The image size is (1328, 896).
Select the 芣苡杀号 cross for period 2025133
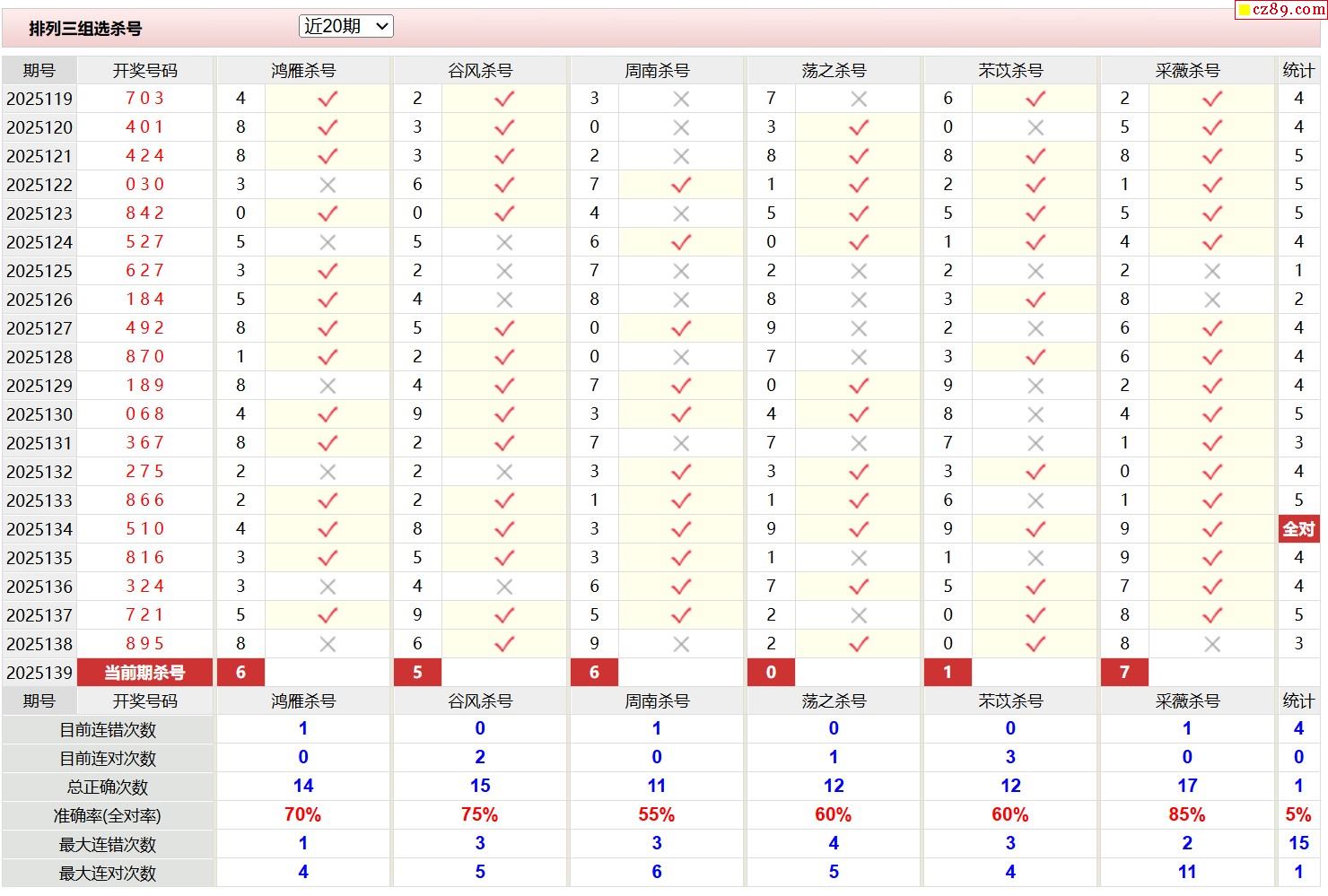[x=1035, y=500]
